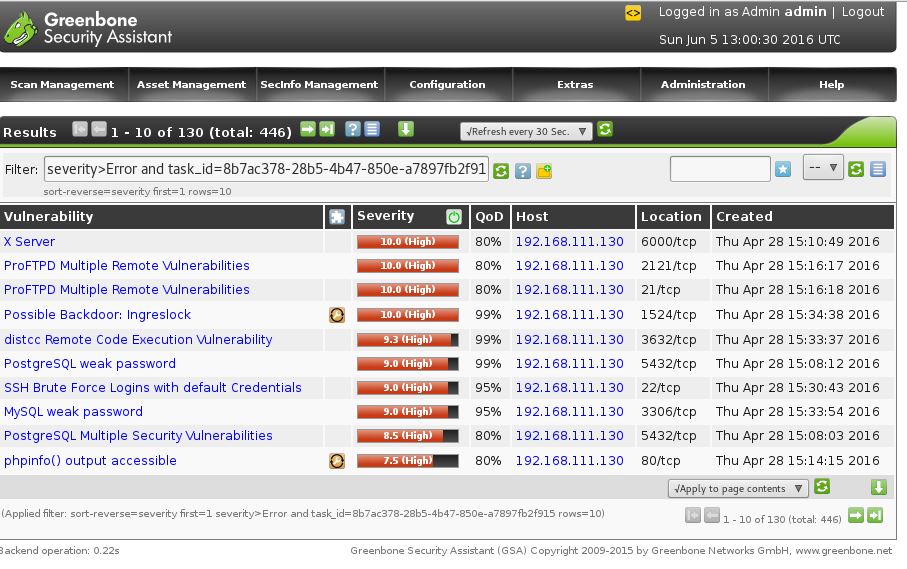Open the Refresh every 30 Sec. dropdown

pos(526,132)
